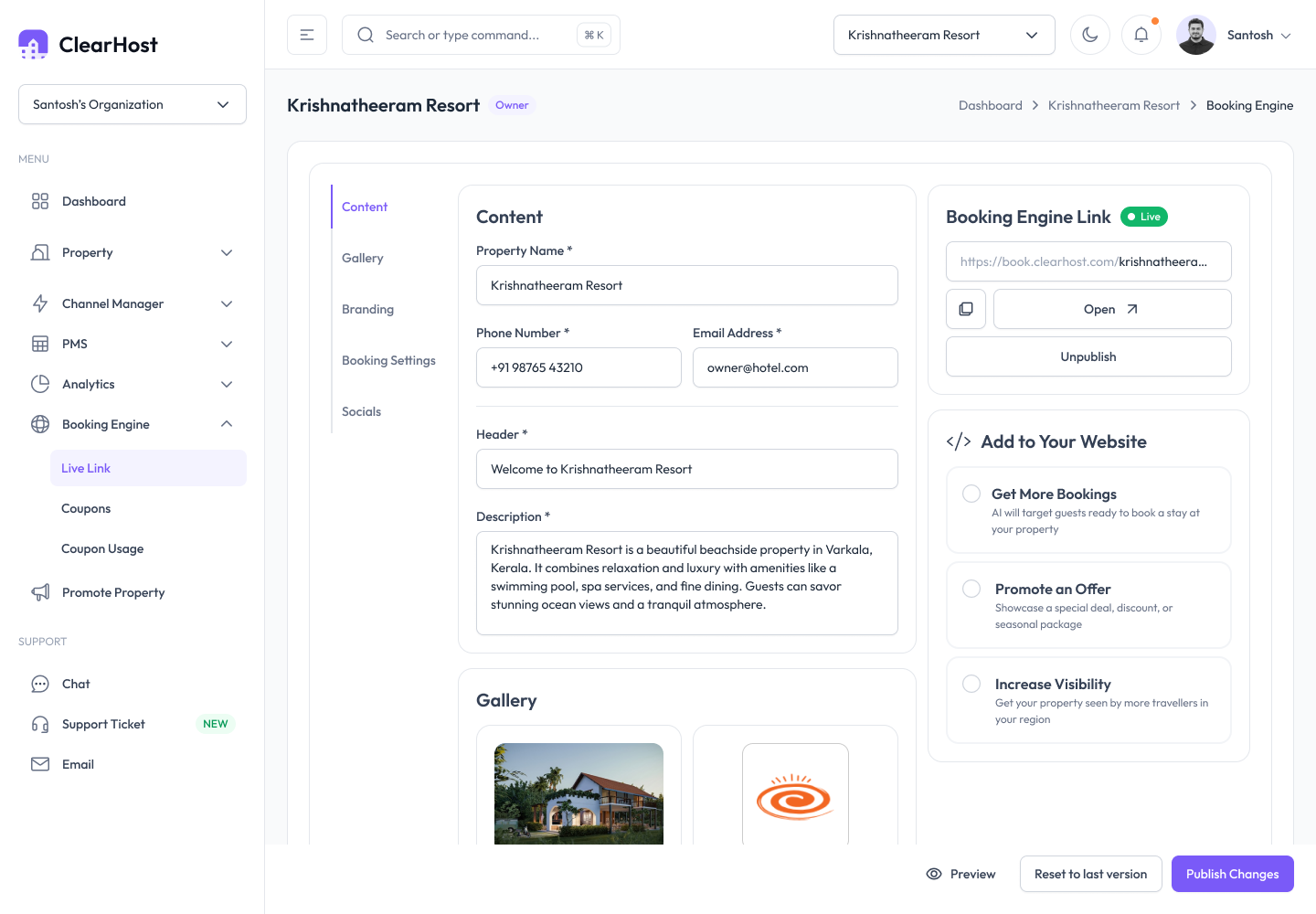This screenshot has width=1316, height=914.
Task: Focus the search or type command box
Action: pyautogui.click(x=481, y=35)
